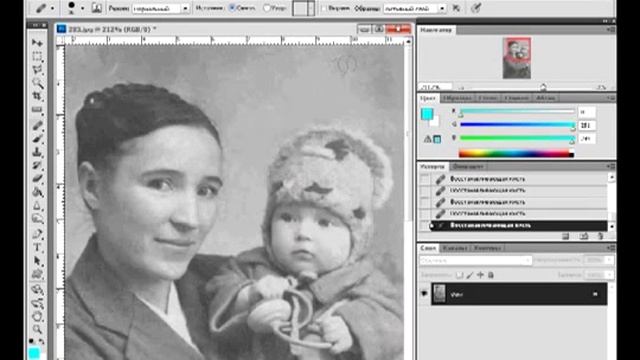
Task: Select the Shape tool
Action: click(x=37, y=274)
